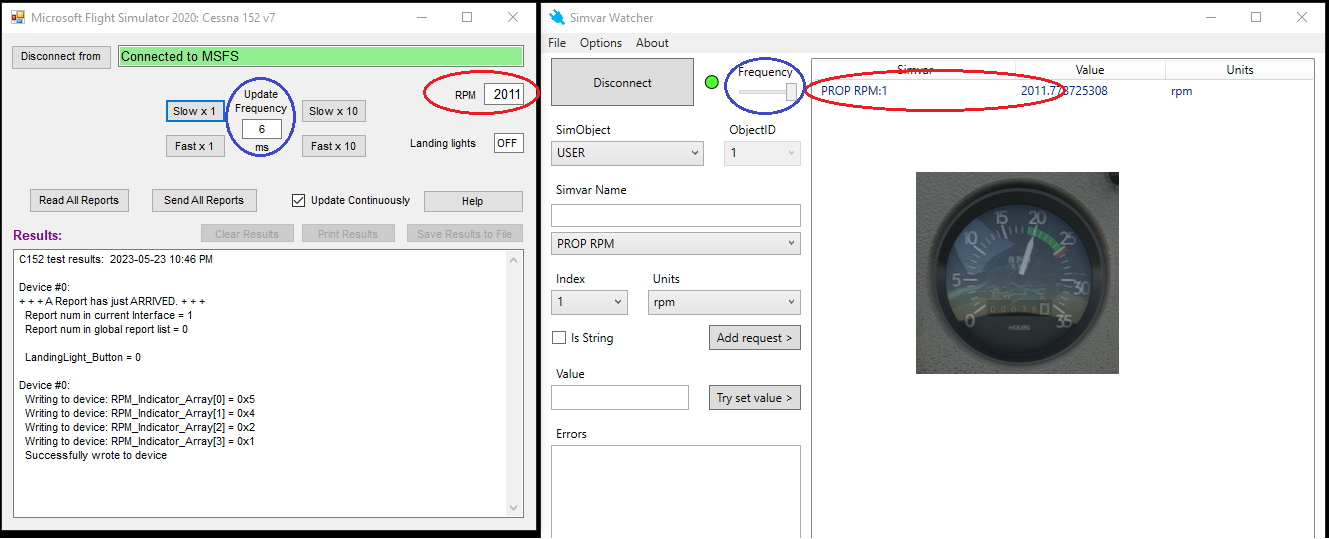Toggle the Update Continuously checkbox
The image size is (1329, 539).
(x=298, y=200)
